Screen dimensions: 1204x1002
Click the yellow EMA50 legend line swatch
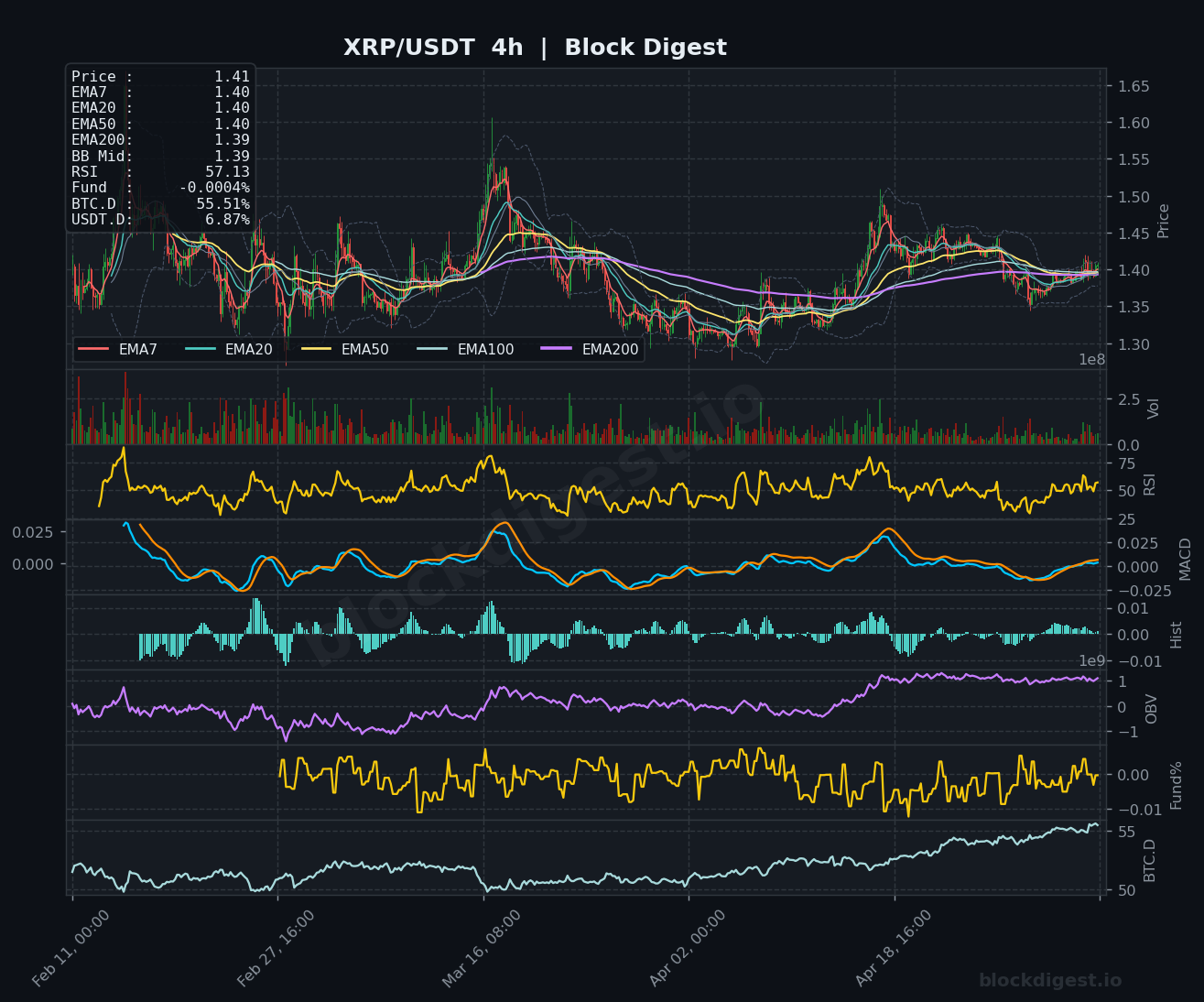(316, 349)
